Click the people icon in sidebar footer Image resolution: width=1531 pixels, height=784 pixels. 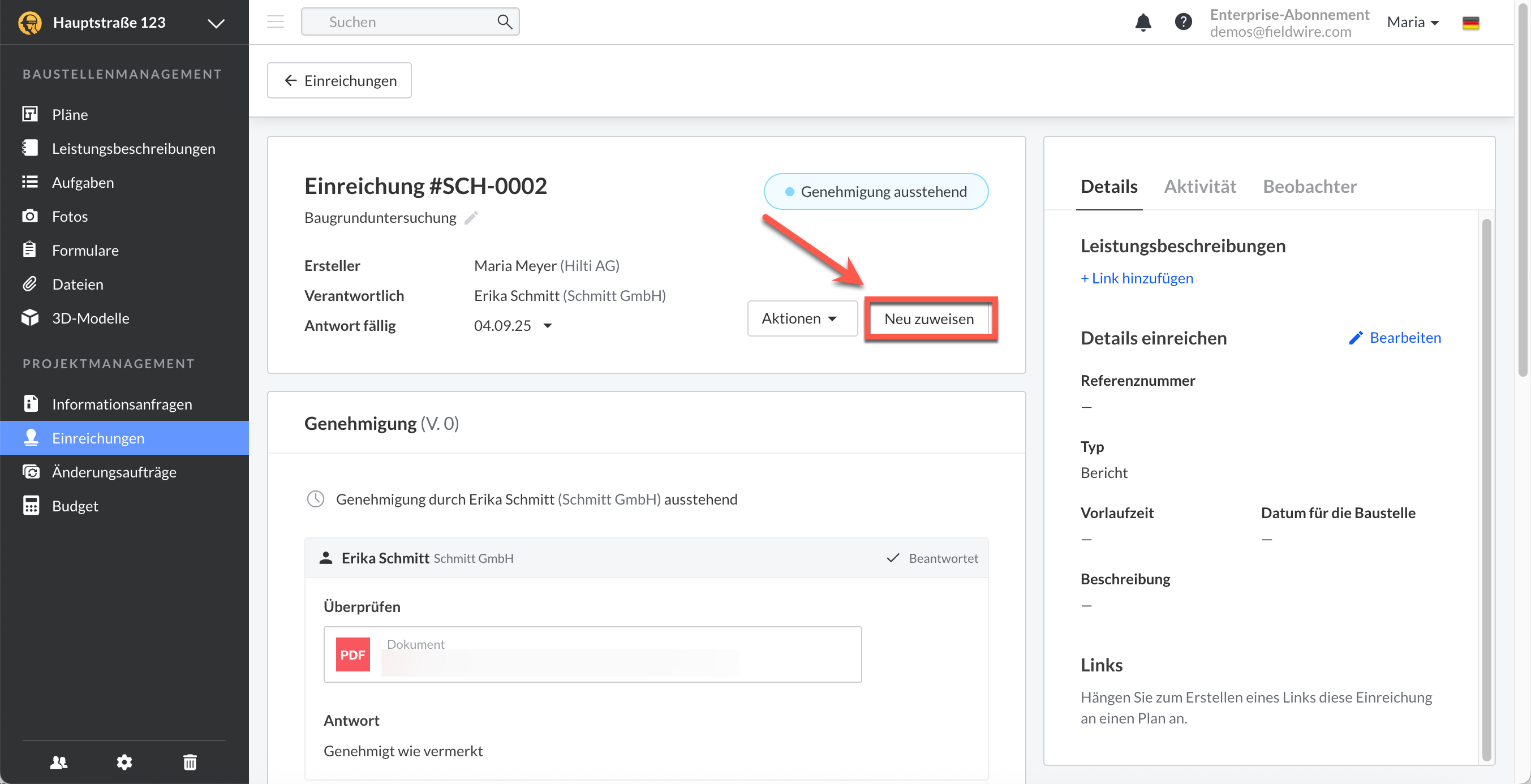pos(59,761)
